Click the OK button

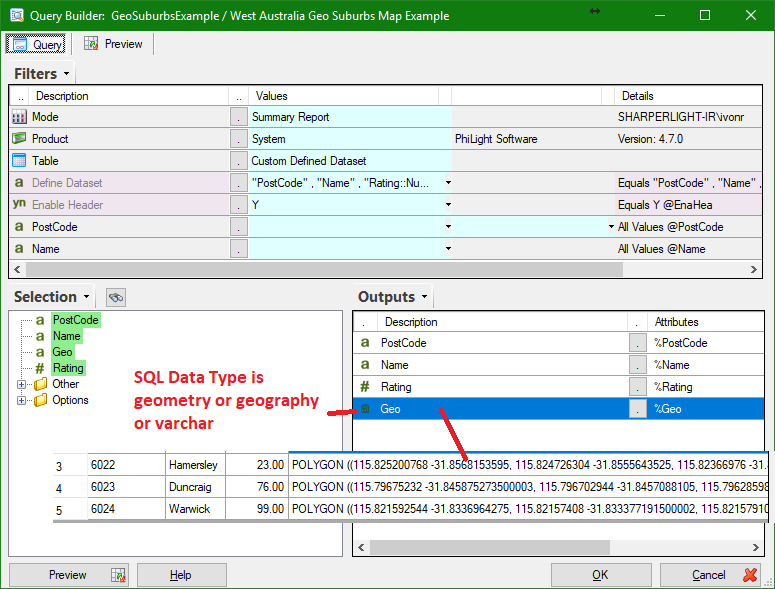pyautogui.click(x=601, y=575)
